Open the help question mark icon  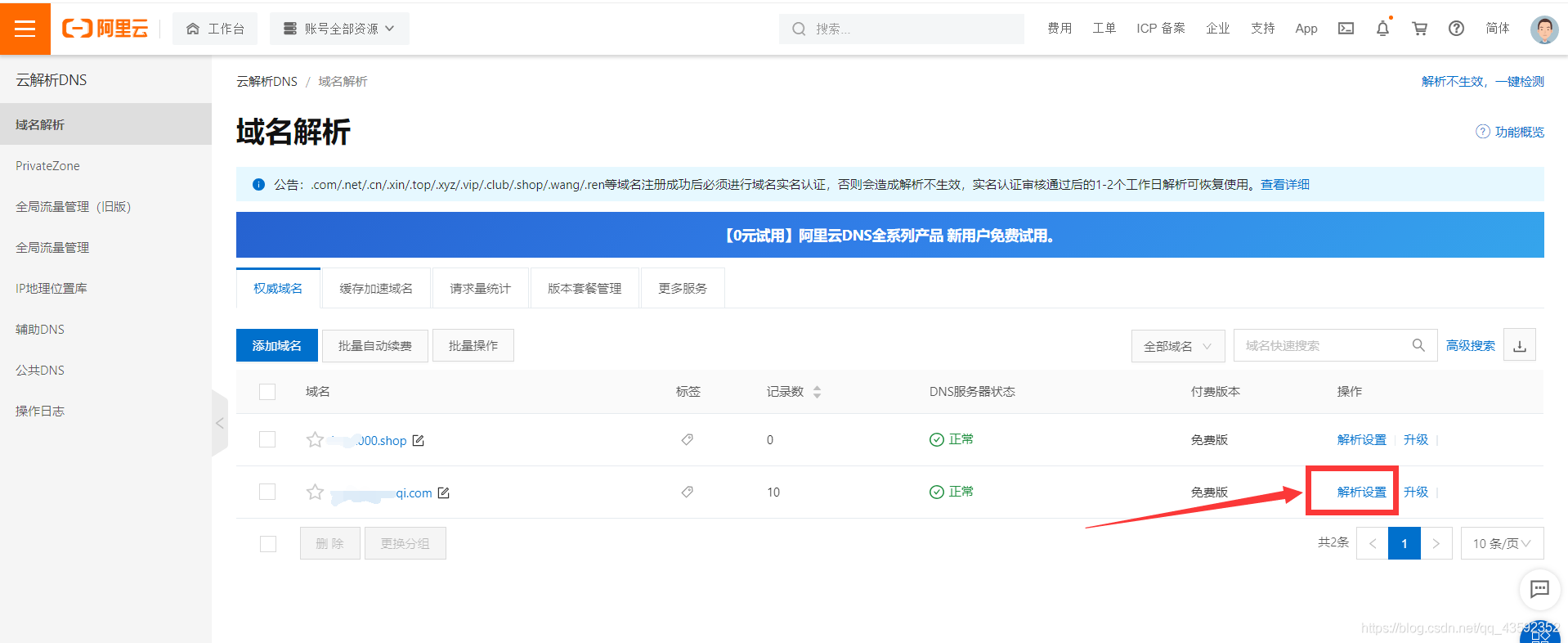(x=1456, y=29)
